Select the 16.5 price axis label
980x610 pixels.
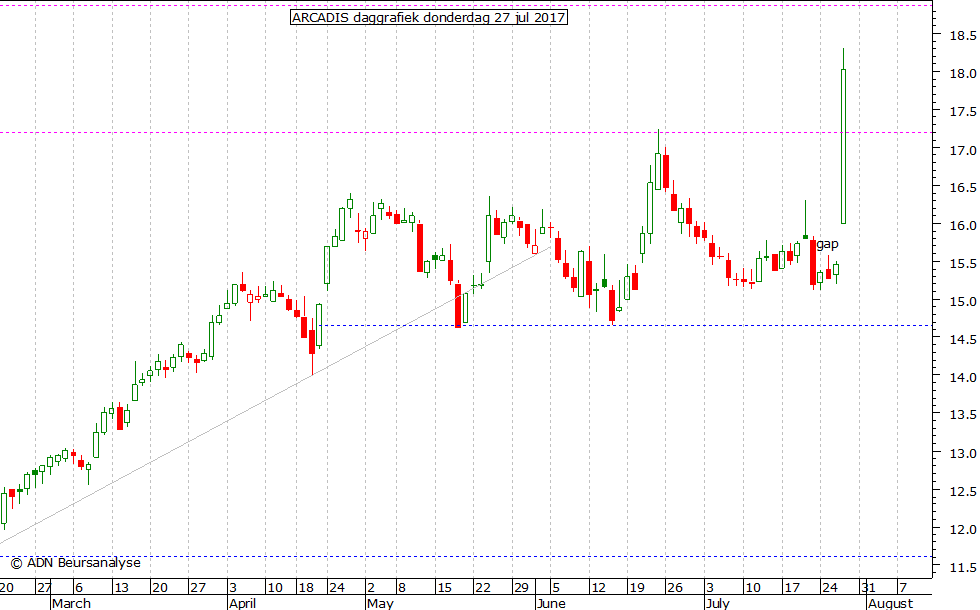(x=963, y=188)
